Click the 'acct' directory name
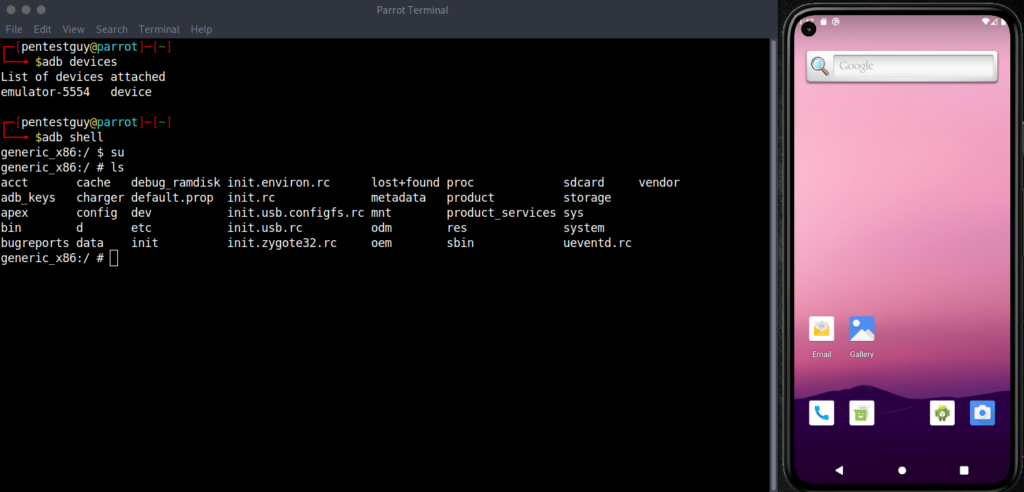1024x492 pixels. pyautogui.click(x=14, y=183)
